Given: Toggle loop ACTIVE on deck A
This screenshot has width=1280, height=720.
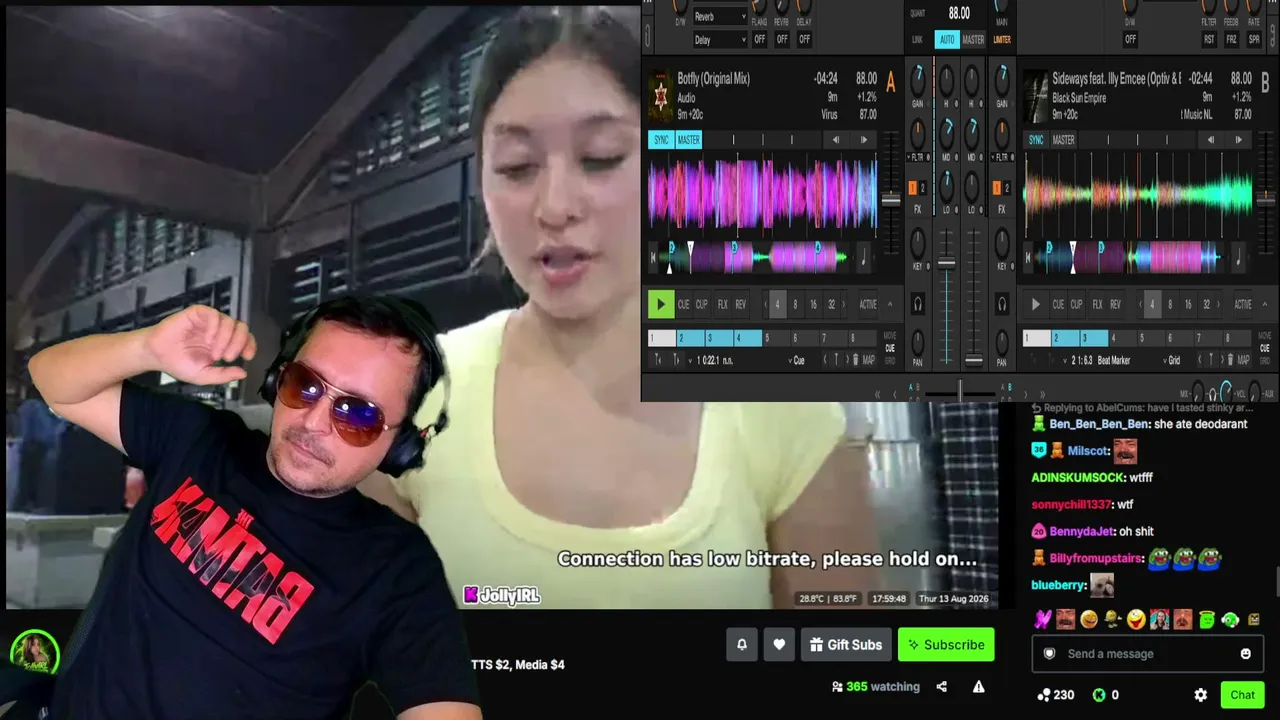Looking at the screenshot, I should coord(868,305).
